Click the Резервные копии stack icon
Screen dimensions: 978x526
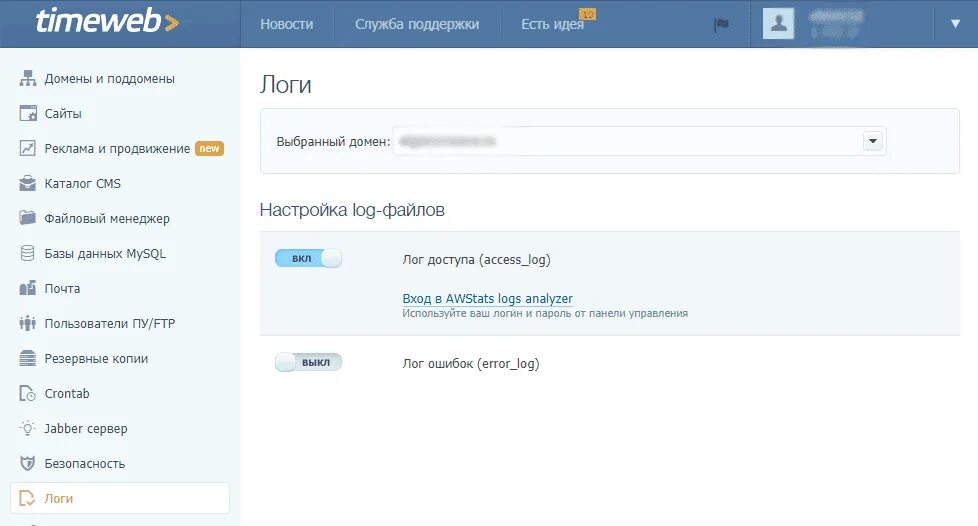[27, 358]
